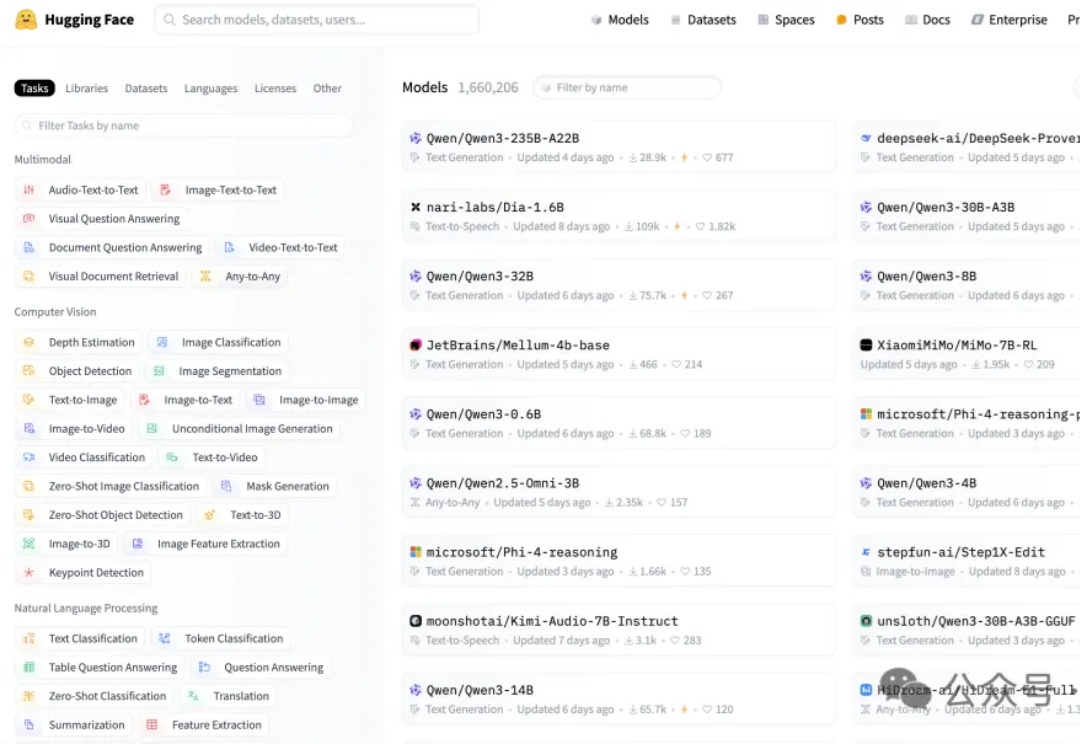Click the Any-to-Any task icon
This screenshot has width=1080, height=744.
coord(205,276)
